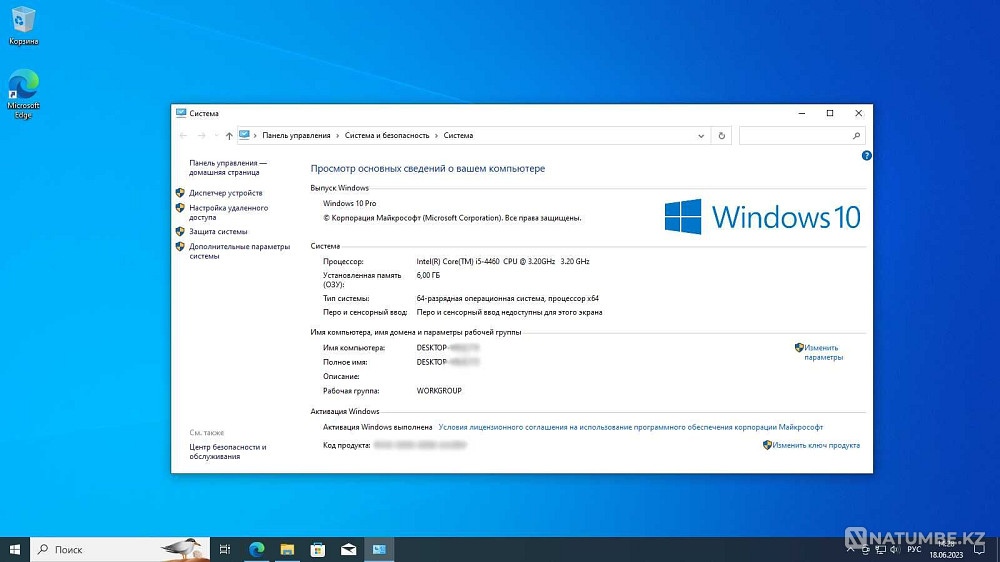Open Task View on the taskbar
1000x562 pixels.
pyautogui.click(x=224, y=549)
